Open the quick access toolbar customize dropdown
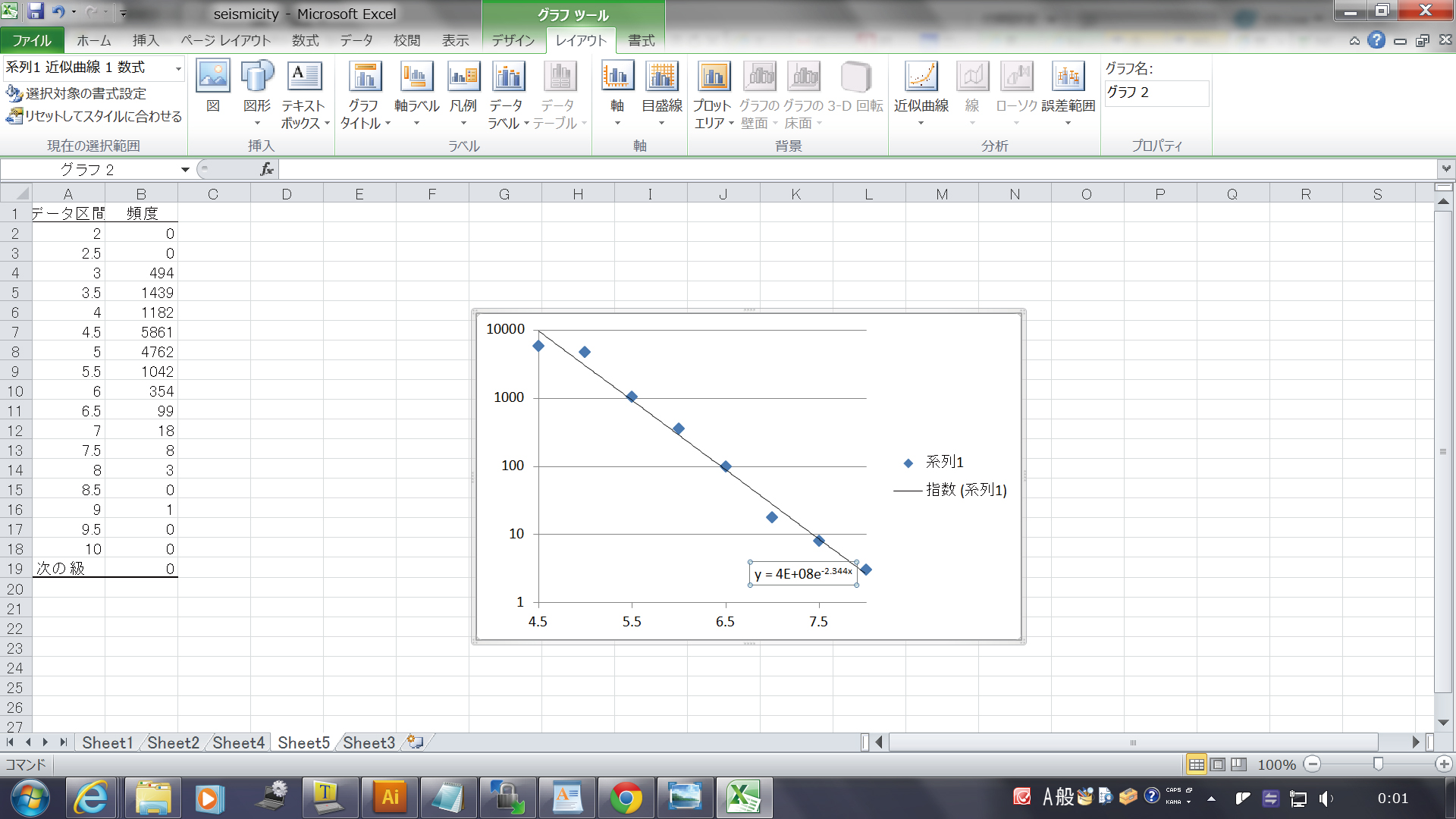 pos(123,13)
